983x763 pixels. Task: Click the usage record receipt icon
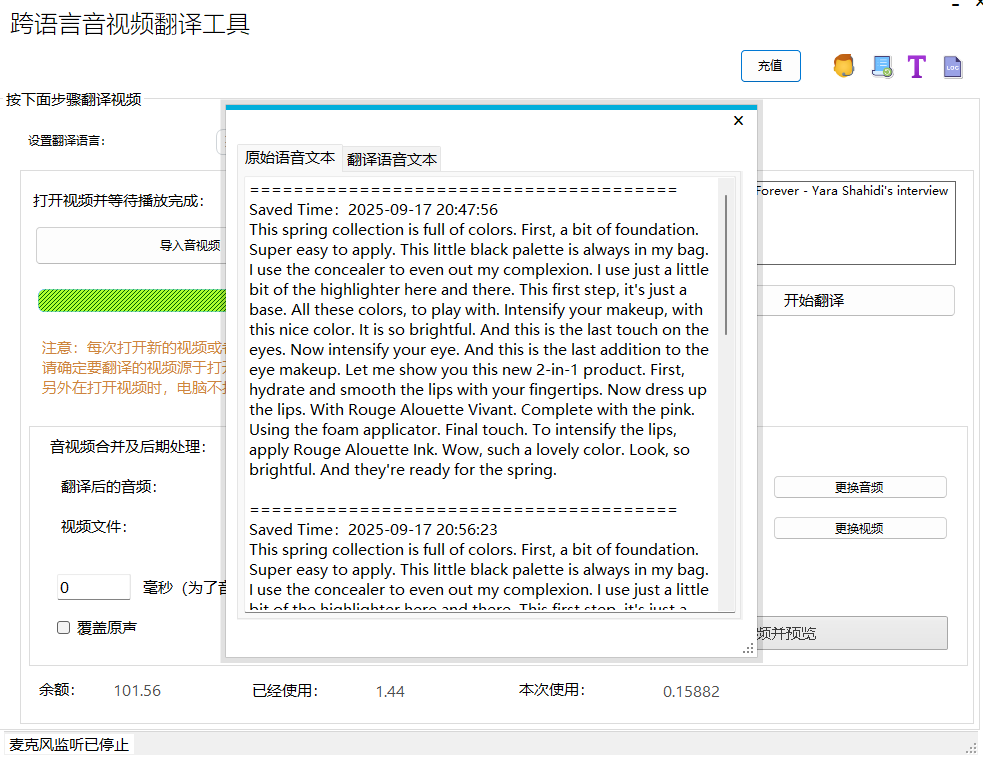point(881,66)
